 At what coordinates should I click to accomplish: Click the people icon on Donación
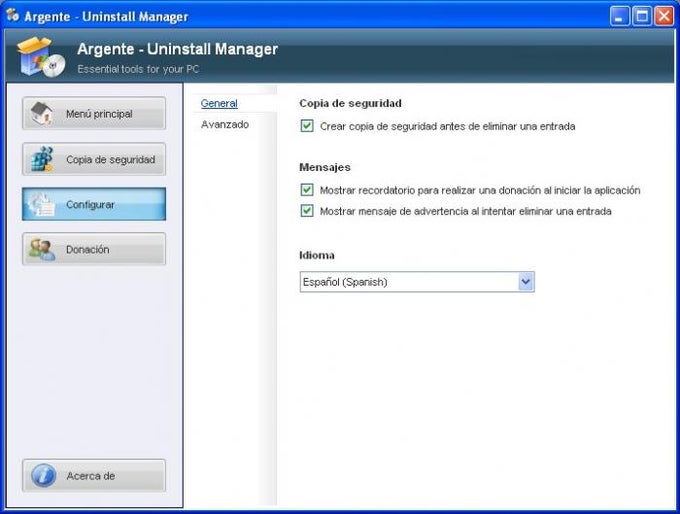pos(42,249)
